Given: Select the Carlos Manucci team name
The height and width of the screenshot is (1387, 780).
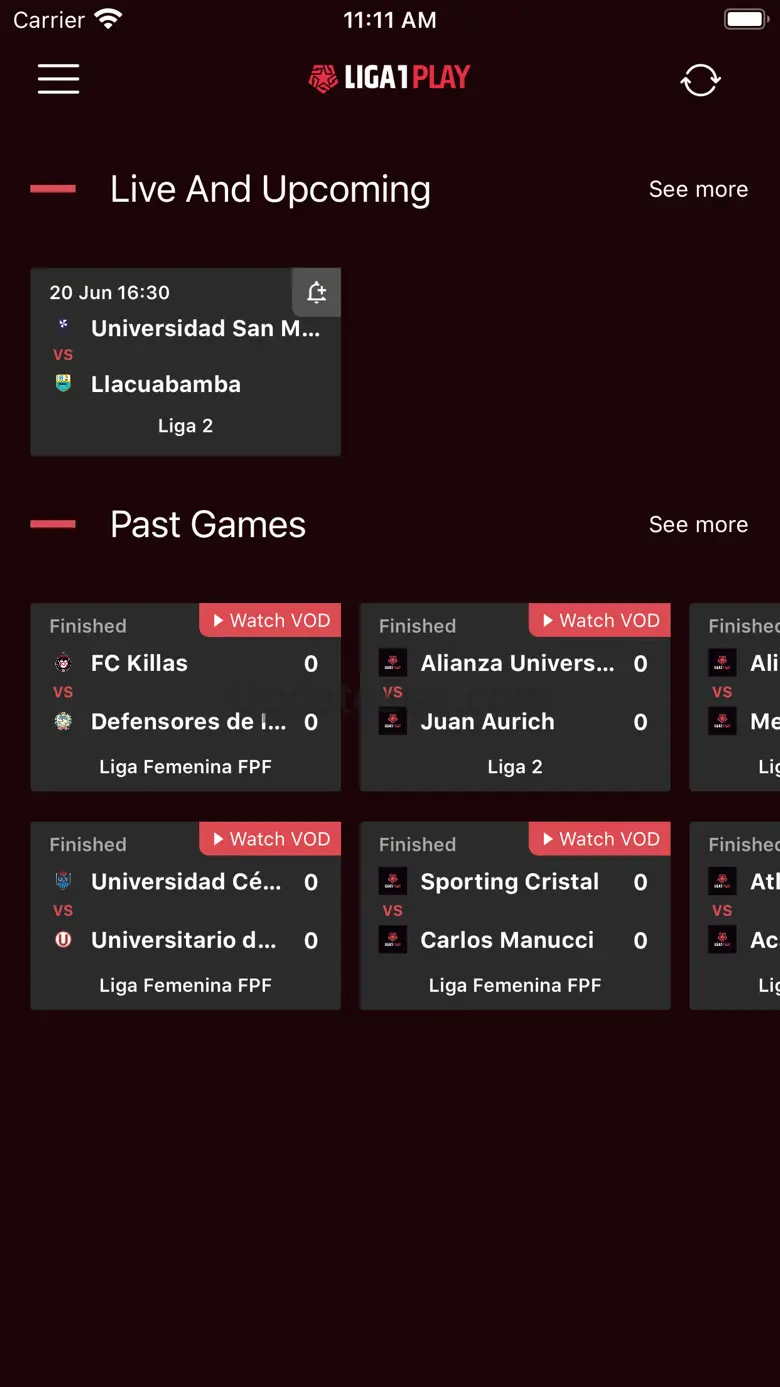Looking at the screenshot, I should pyautogui.click(x=507, y=940).
